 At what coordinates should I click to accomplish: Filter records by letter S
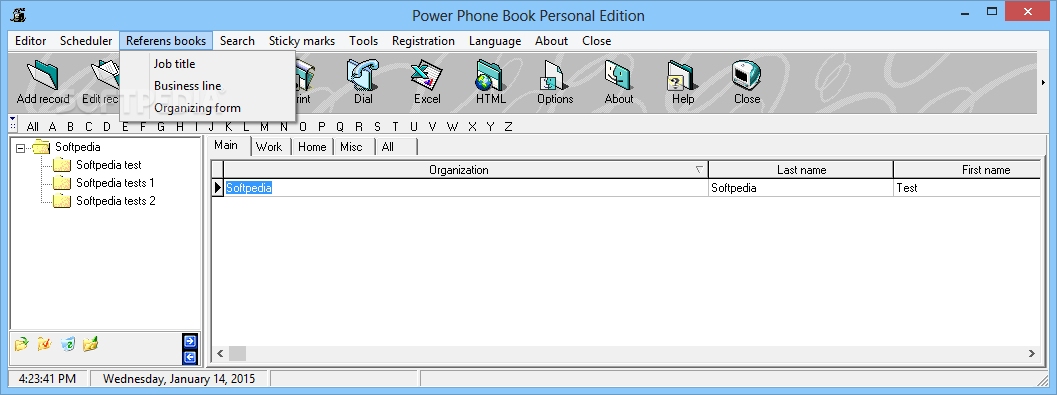[378, 126]
